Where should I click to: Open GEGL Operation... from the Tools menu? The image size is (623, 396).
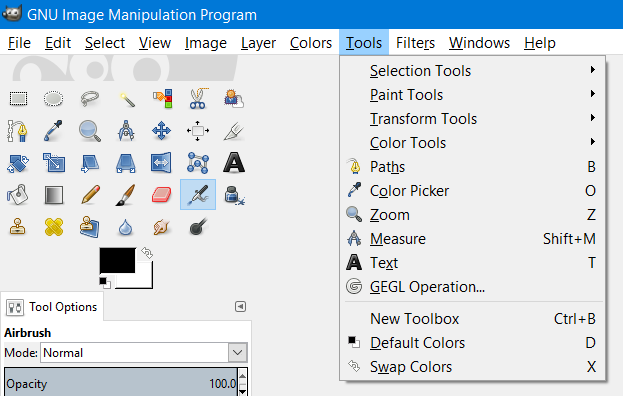click(x=472, y=287)
